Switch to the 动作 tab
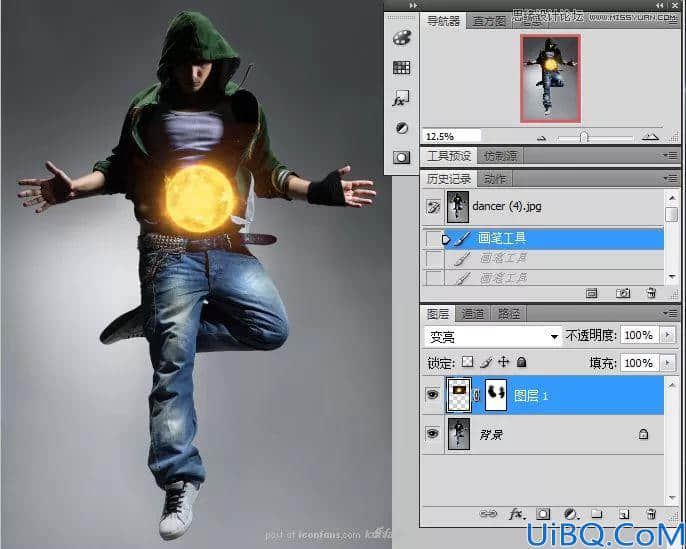 tap(495, 178)
